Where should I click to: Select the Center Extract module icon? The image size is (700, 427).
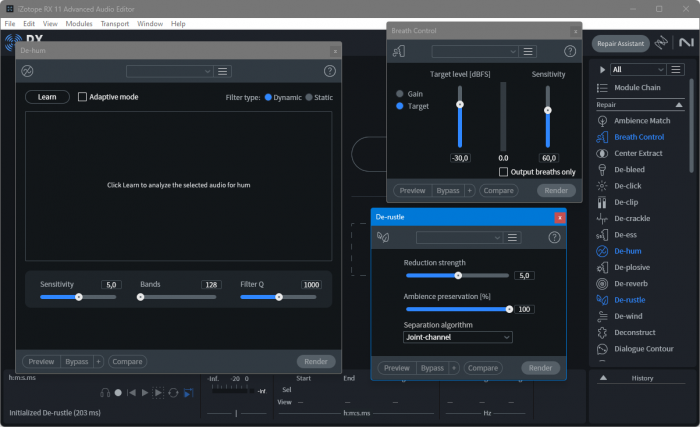pyautogui.click(x=603, y=153)
